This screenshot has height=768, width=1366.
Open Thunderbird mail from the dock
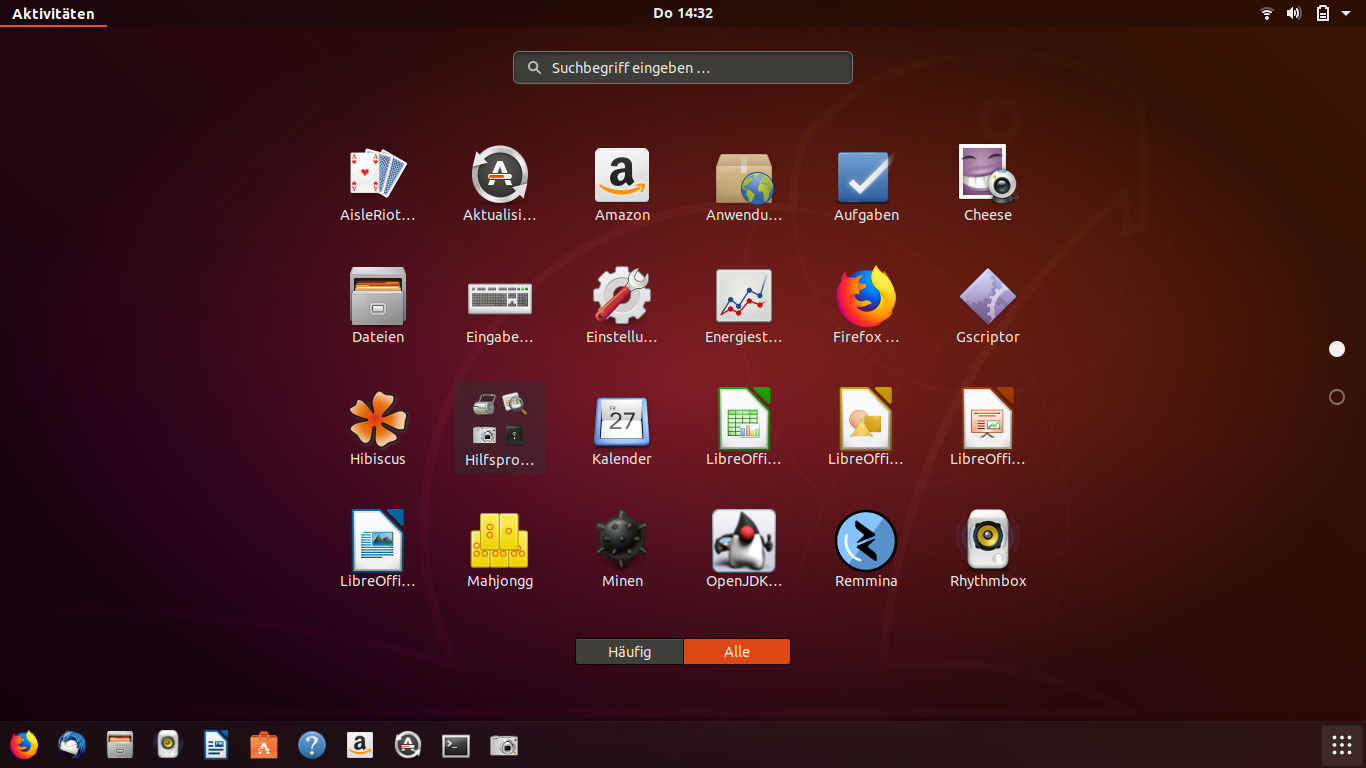(x=72, y=745)
